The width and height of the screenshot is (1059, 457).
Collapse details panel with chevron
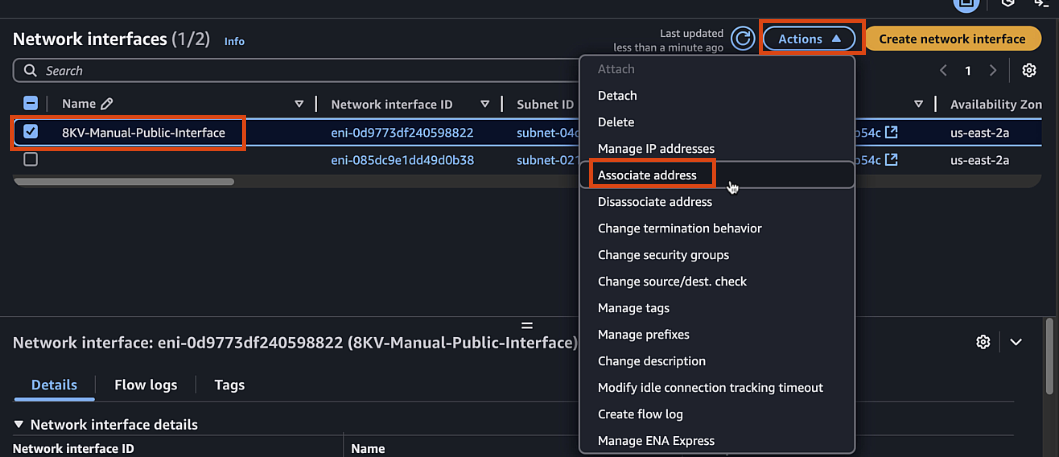click(1016, 342)
